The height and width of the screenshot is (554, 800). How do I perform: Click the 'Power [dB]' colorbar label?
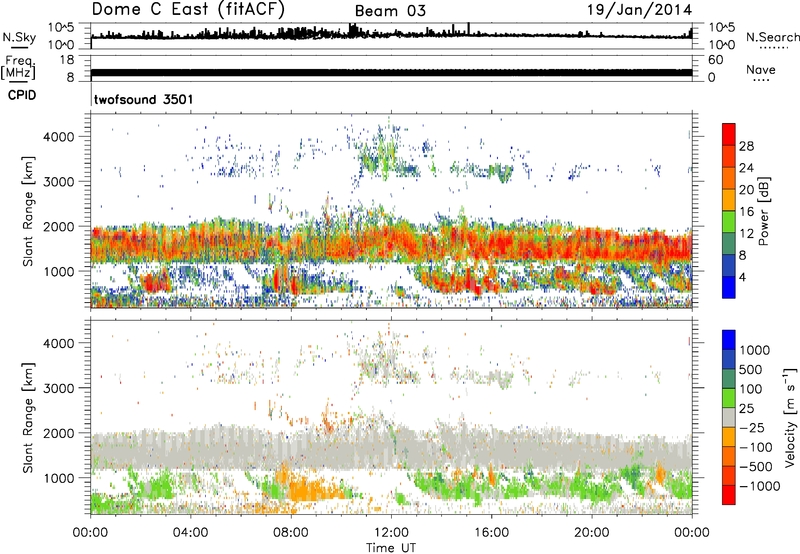point(763,211)
